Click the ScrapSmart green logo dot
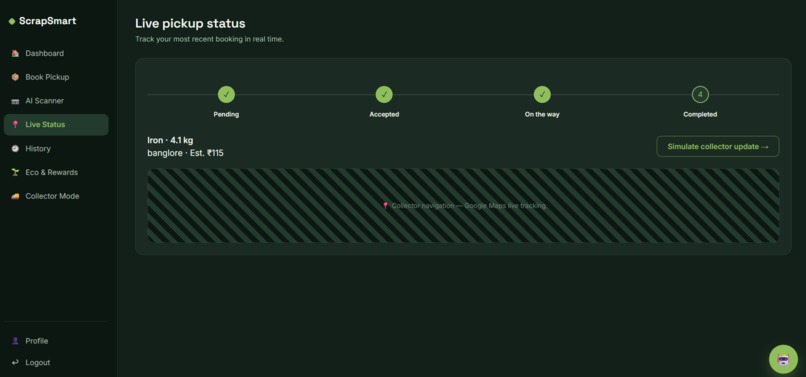 pos(12,21)
